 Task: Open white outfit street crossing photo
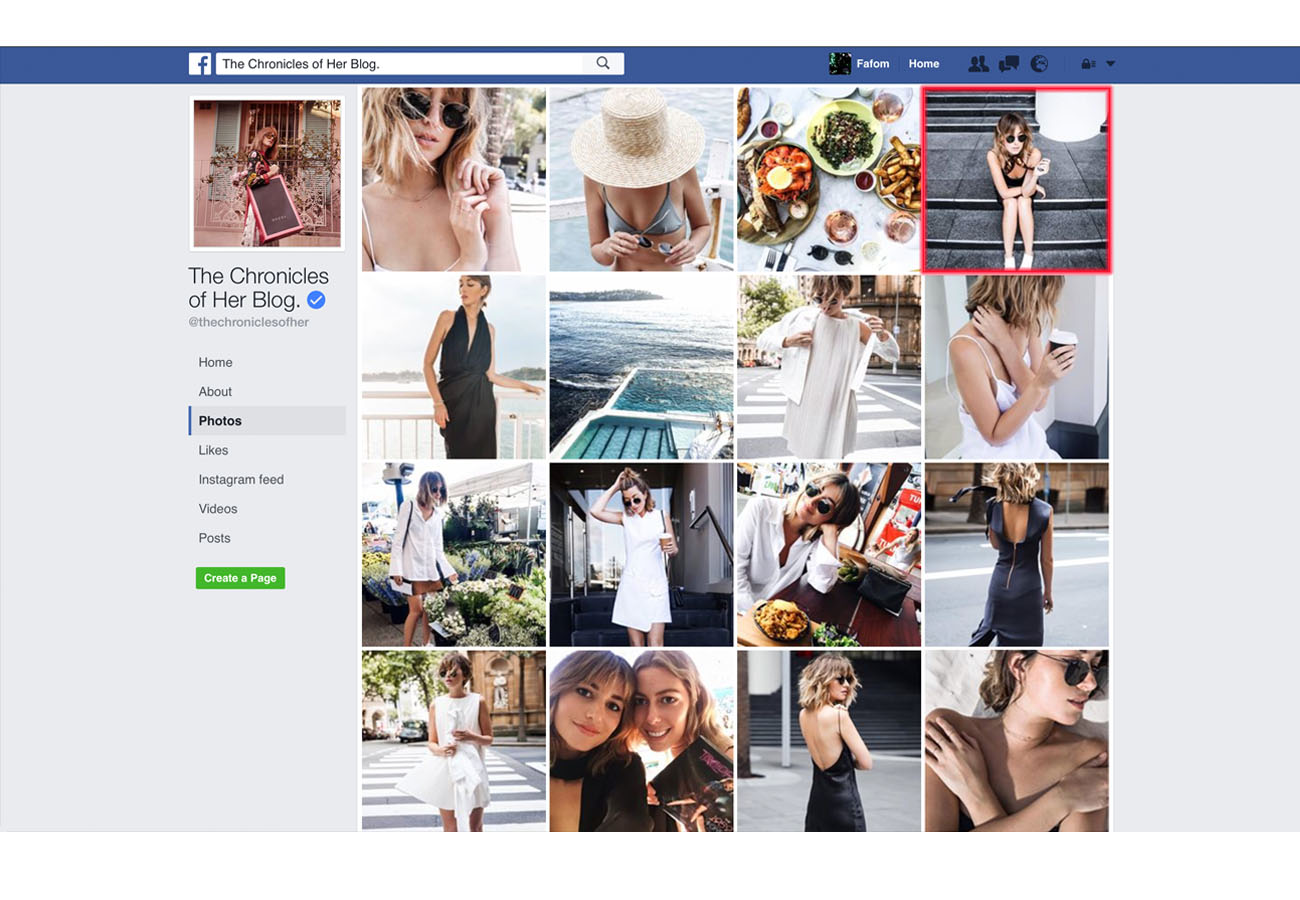point(829,367)
